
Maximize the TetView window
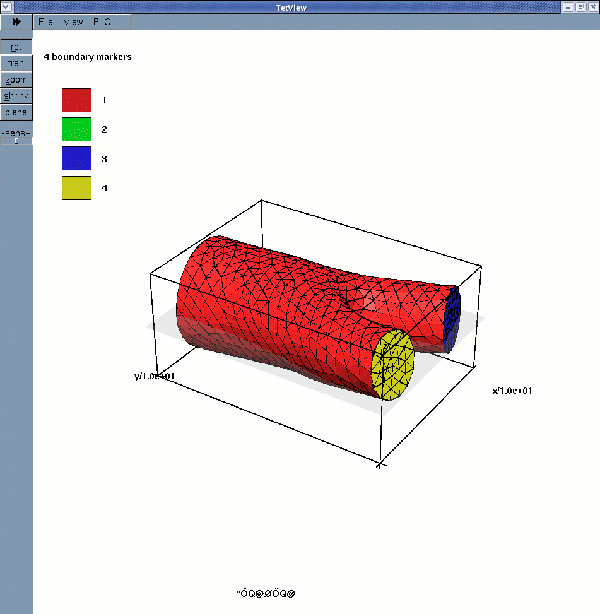581,7
